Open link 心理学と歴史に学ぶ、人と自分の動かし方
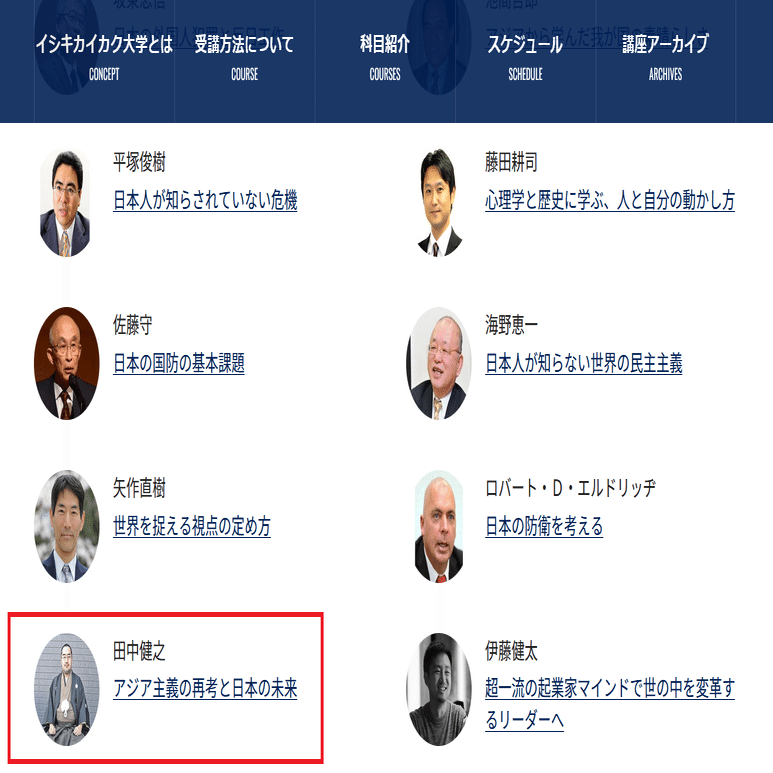 610,200
